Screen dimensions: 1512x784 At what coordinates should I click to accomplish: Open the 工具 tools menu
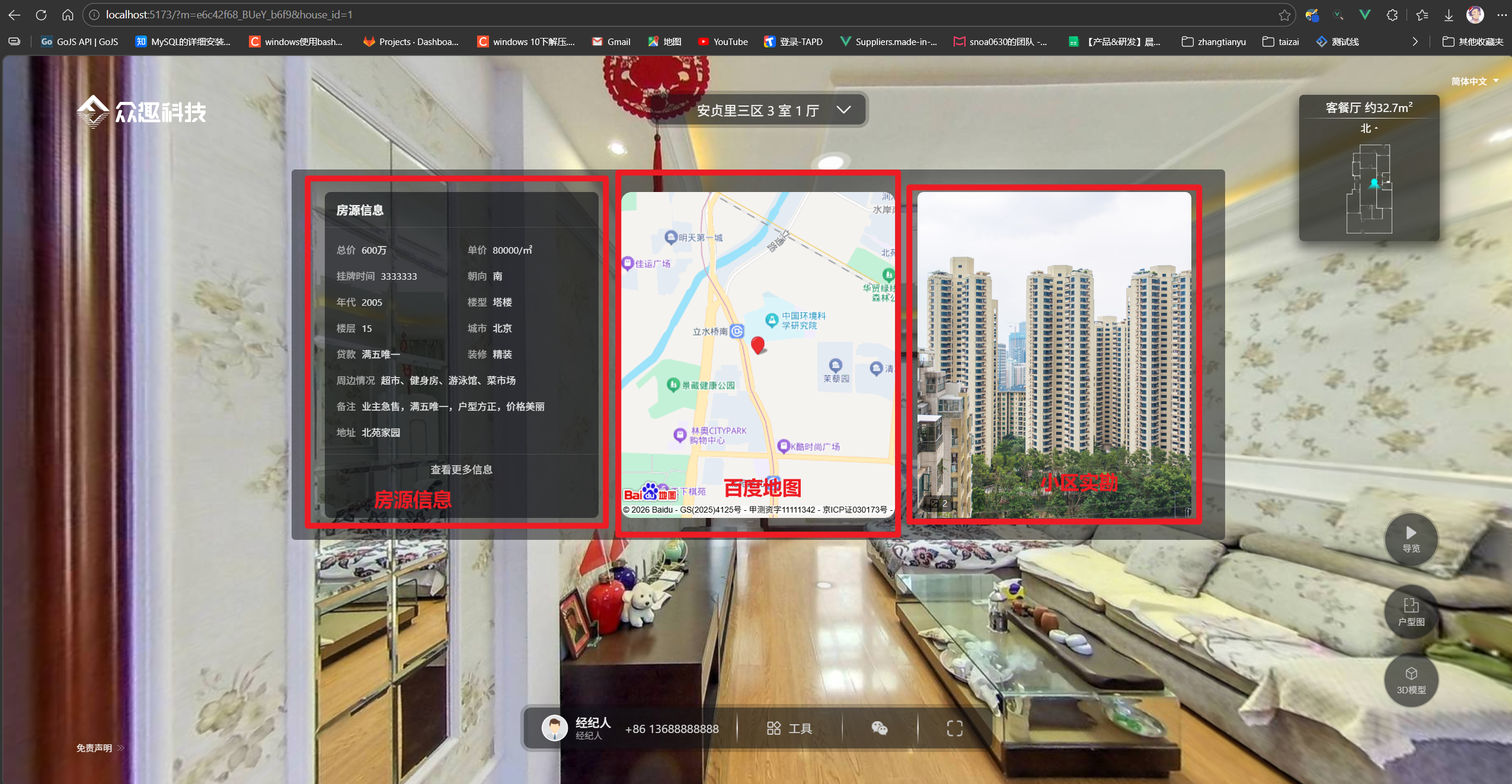(789, 728)
